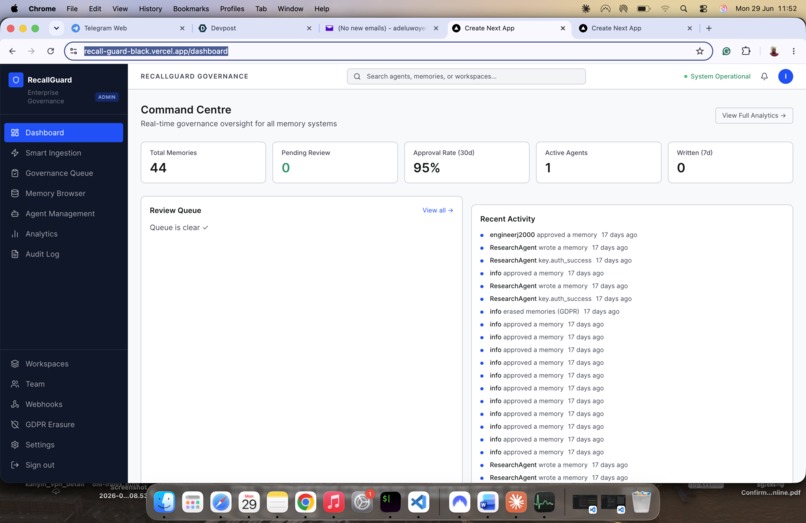The width and height of the screenshot is (806, 523).
Task: Click the Active Agents card
Action: [598, 162]
